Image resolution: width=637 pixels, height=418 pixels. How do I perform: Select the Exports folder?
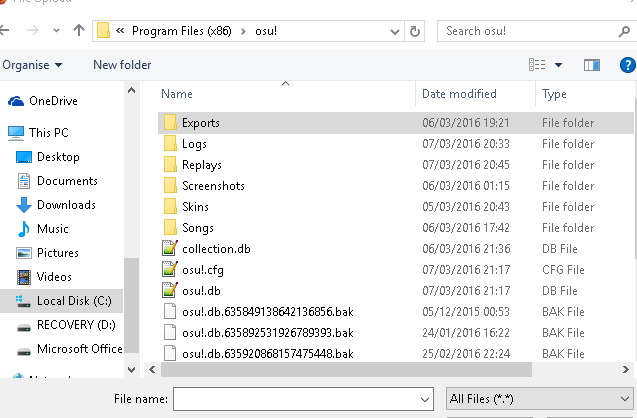(396, 123)
